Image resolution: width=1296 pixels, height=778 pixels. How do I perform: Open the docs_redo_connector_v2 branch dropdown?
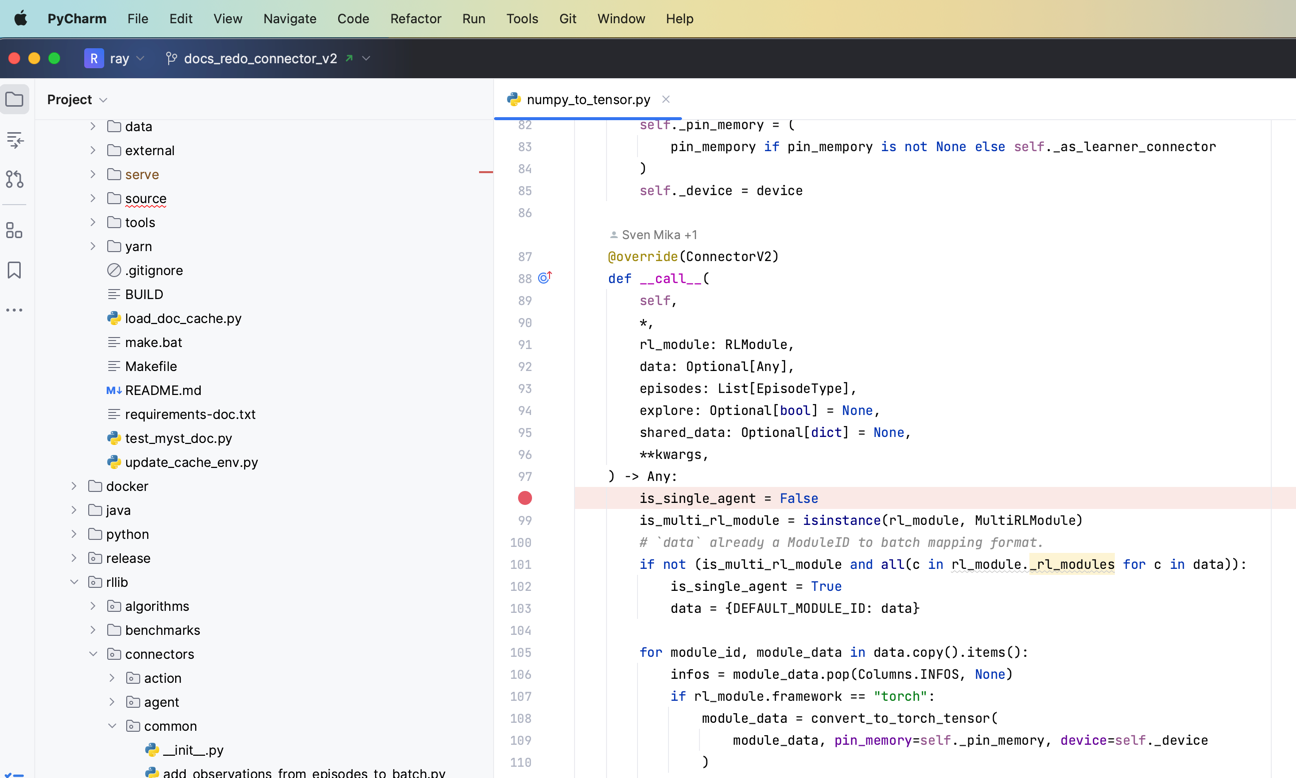[268, 58]
